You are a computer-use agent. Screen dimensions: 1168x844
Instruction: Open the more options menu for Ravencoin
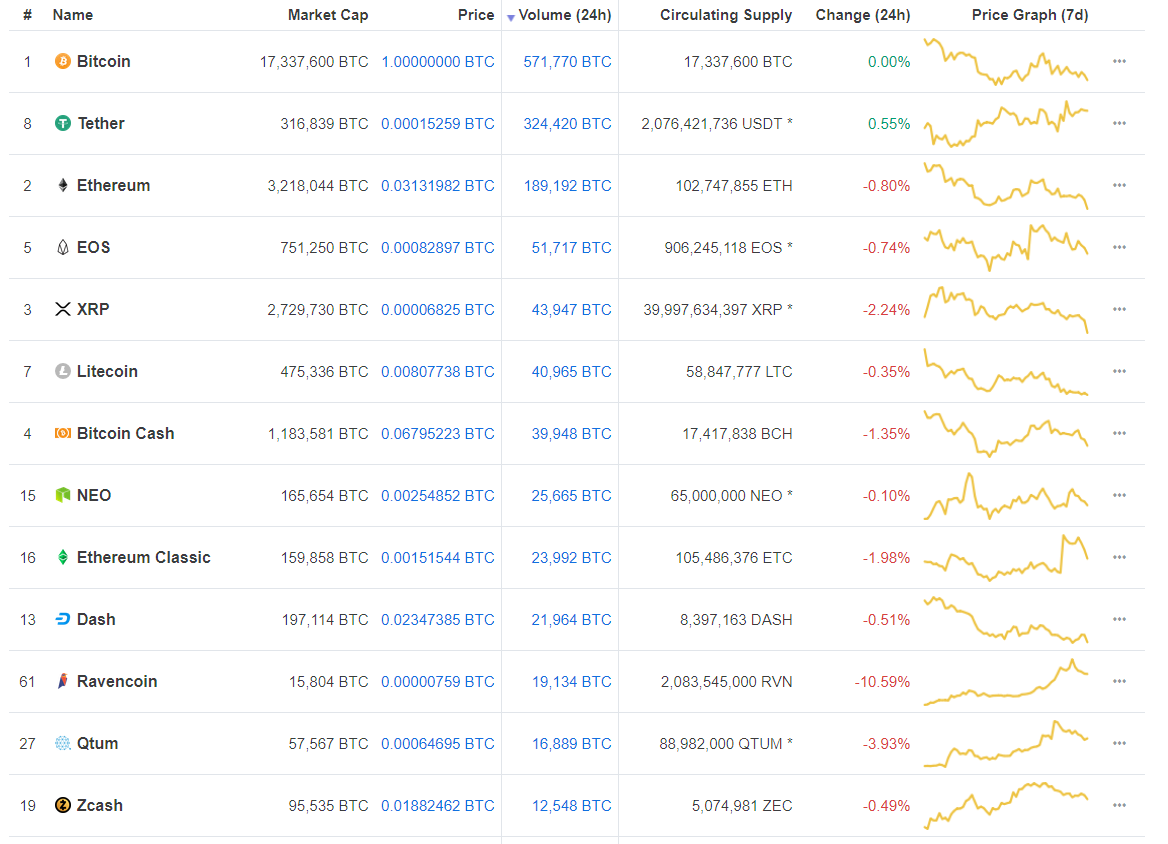(x=1119, y=681)
